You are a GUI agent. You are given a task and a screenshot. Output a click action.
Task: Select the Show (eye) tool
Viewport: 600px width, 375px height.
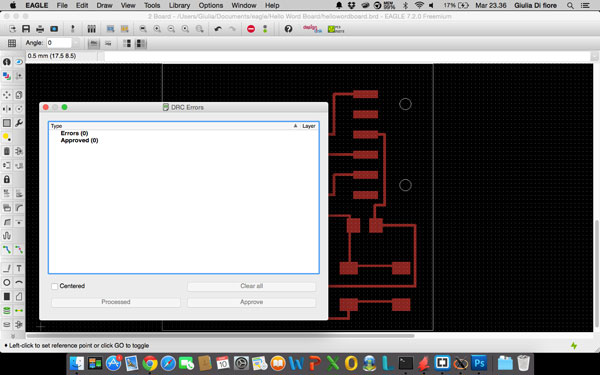pyautogui.click(x=19, y=62)
